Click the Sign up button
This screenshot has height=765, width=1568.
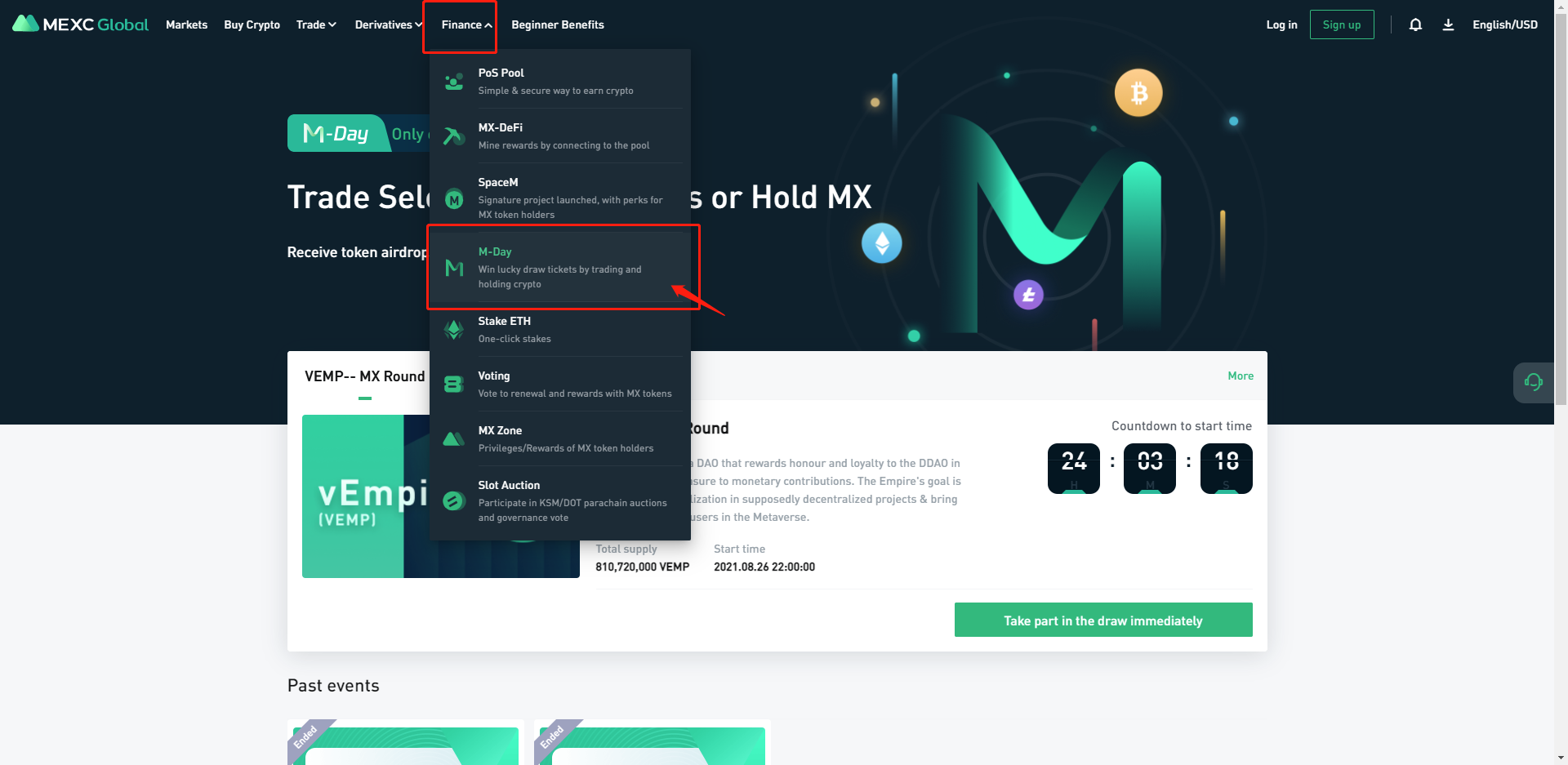click(x=1342, y=24)
